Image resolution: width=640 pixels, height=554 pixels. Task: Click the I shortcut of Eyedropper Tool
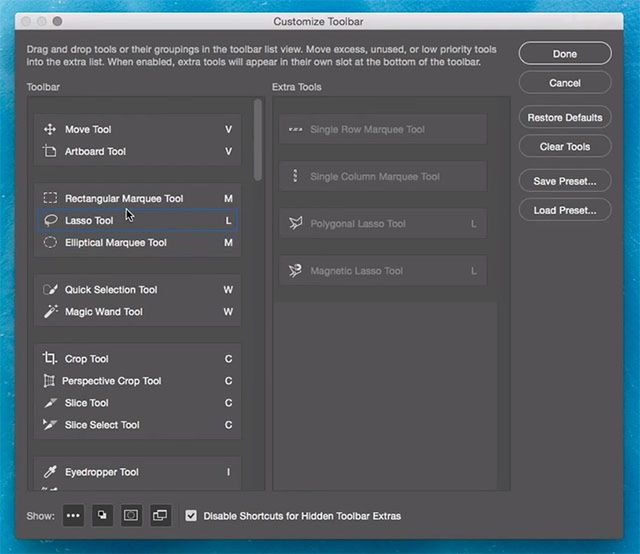tap(228, 472)
